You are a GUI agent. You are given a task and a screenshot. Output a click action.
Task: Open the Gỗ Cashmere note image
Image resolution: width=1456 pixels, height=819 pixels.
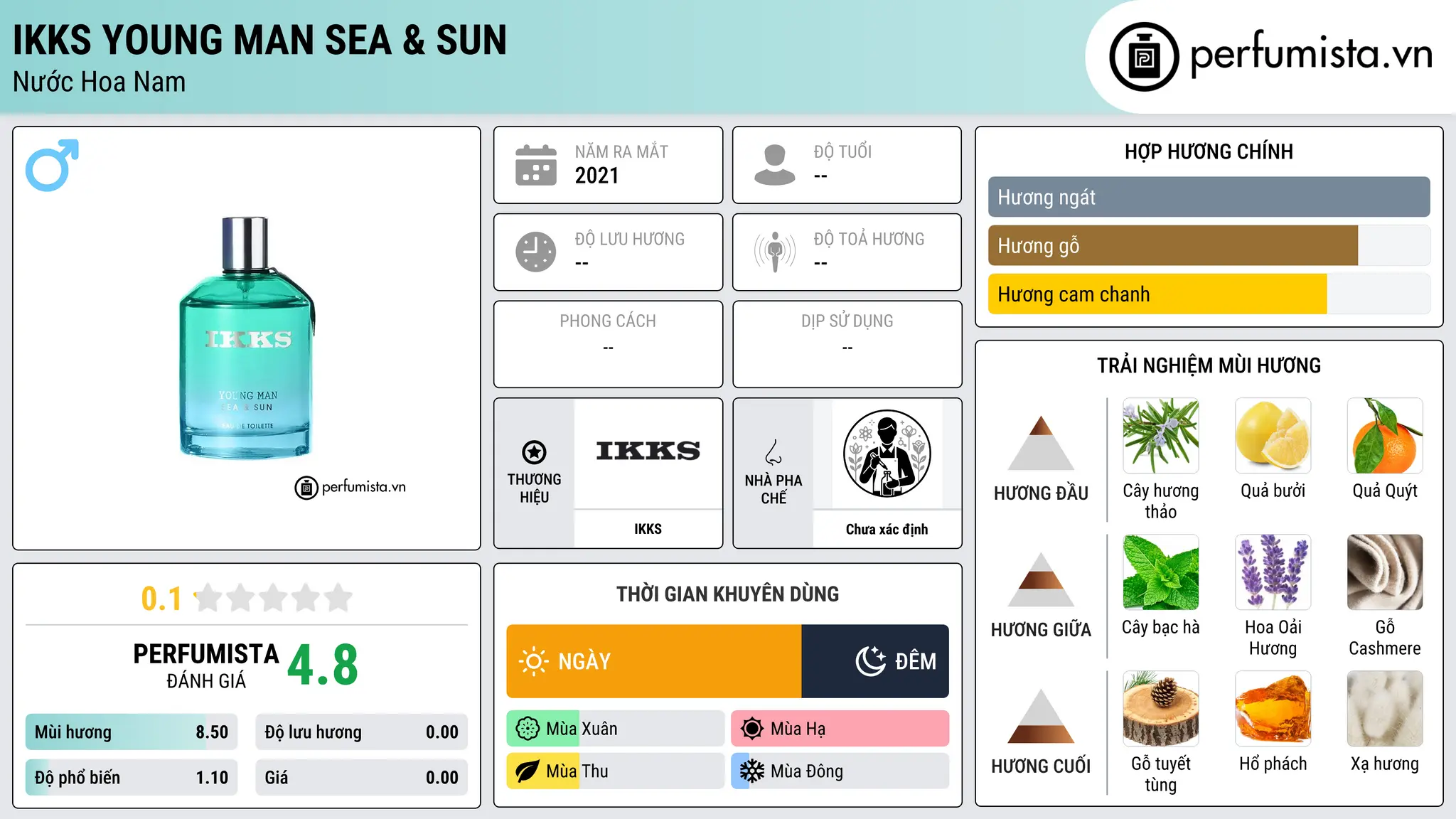pos(1385,572)
